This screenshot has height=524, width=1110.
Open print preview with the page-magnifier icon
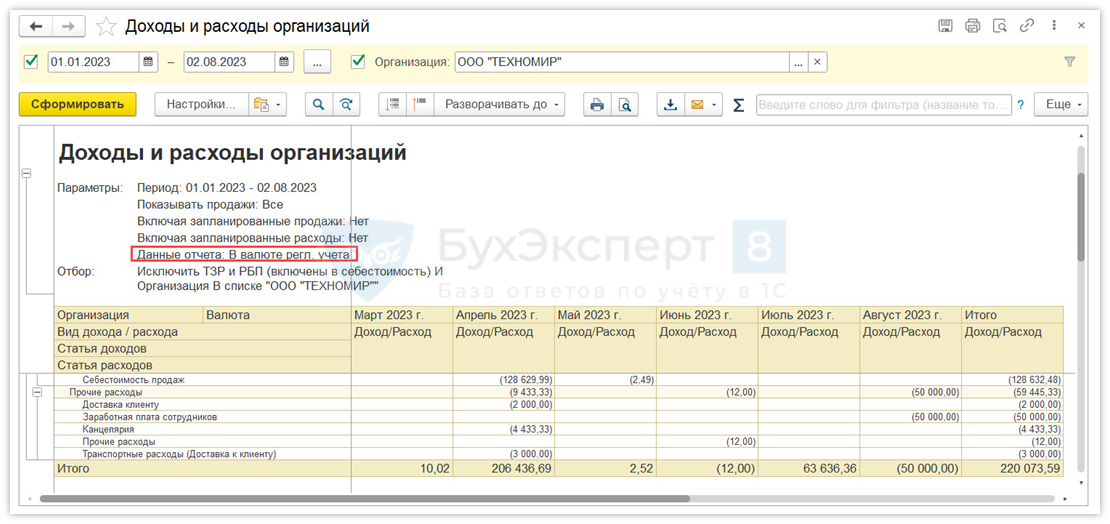[625, 104]
